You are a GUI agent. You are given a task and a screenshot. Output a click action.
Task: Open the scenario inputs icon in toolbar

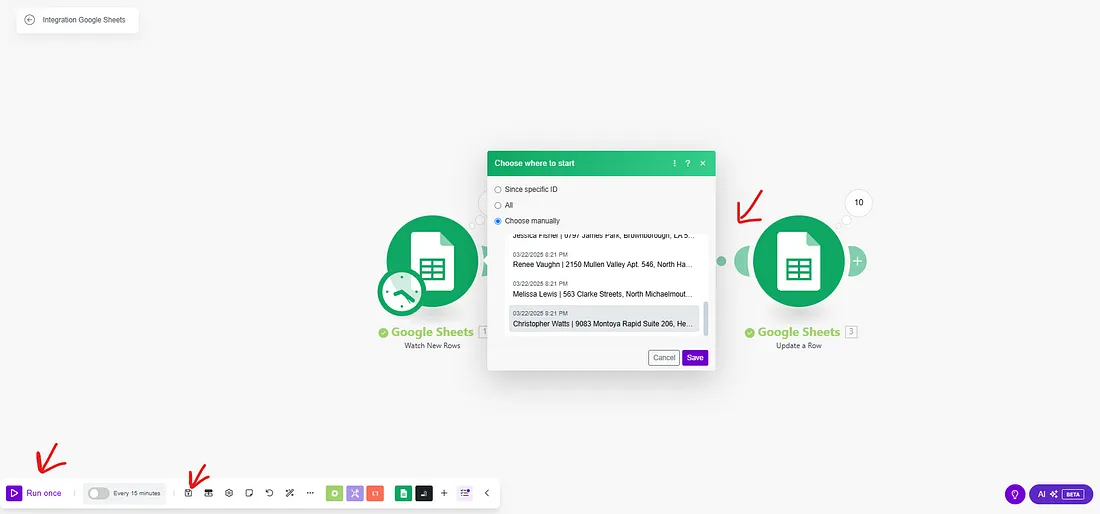pos(208,493)
